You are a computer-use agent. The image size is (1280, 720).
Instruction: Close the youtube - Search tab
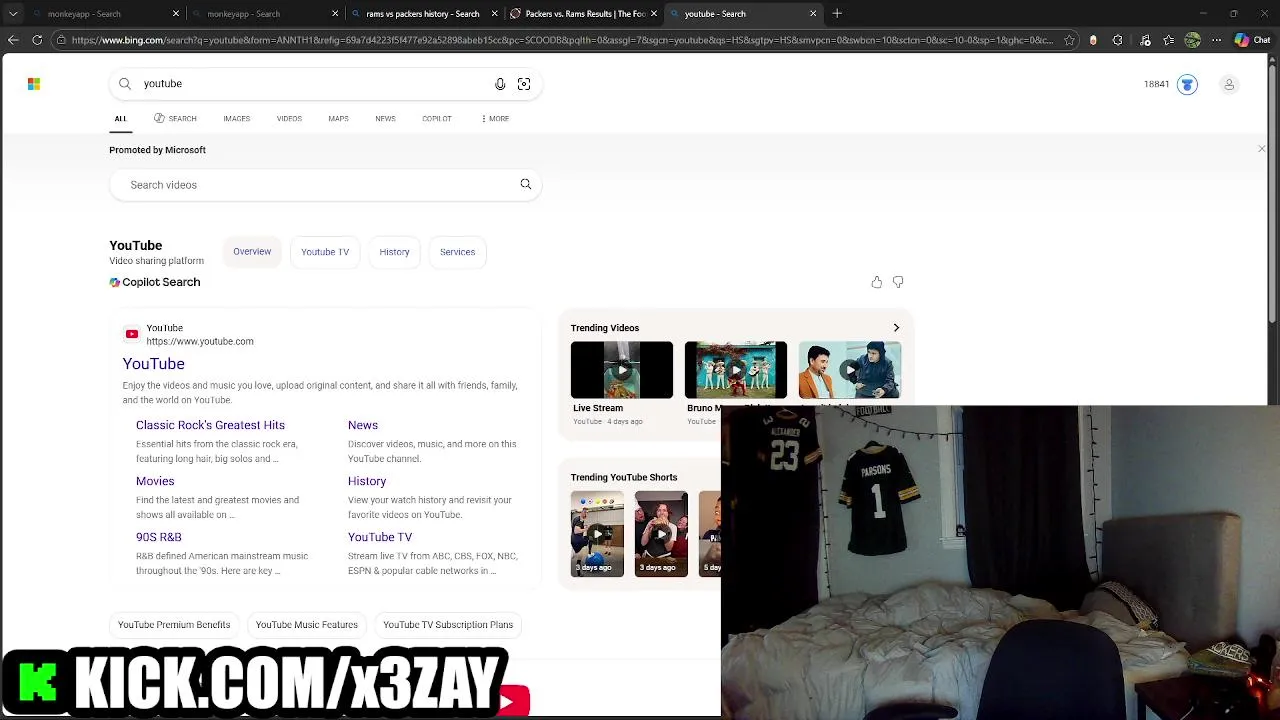813,14
